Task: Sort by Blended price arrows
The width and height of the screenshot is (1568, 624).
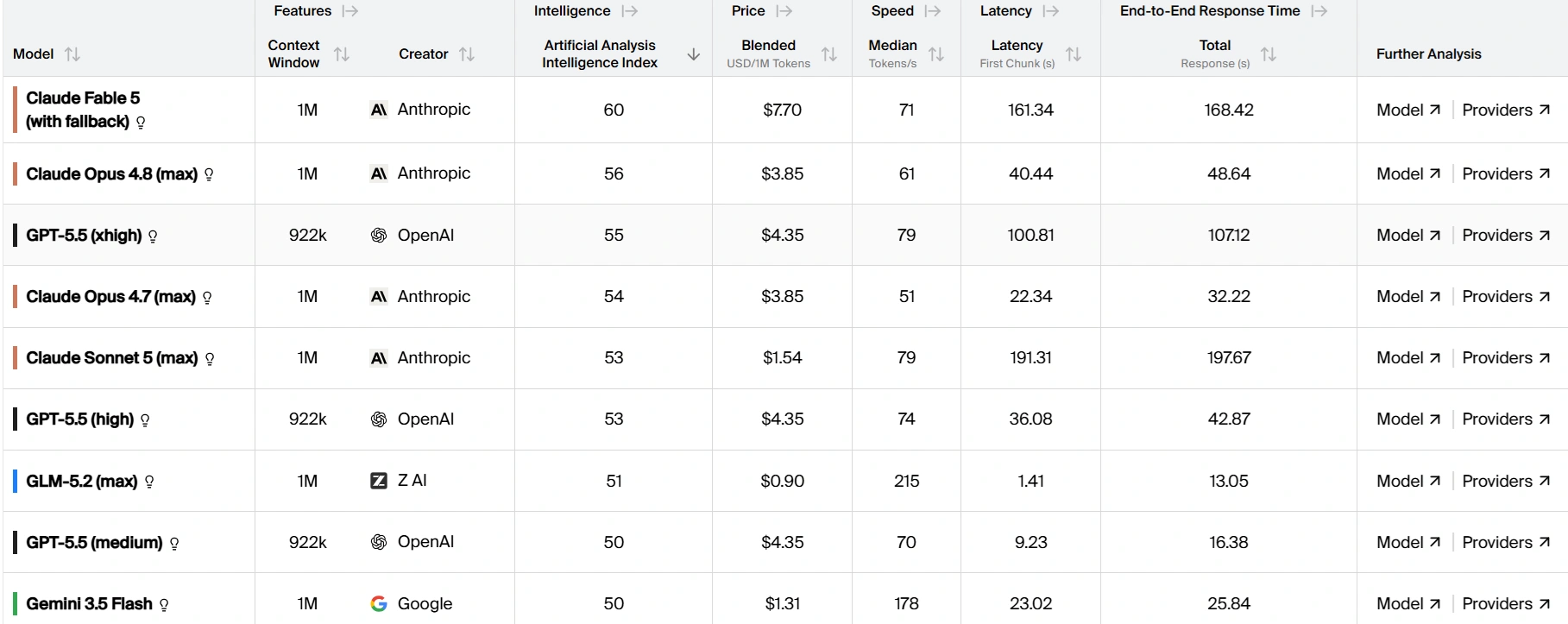Action: [829, 54]
